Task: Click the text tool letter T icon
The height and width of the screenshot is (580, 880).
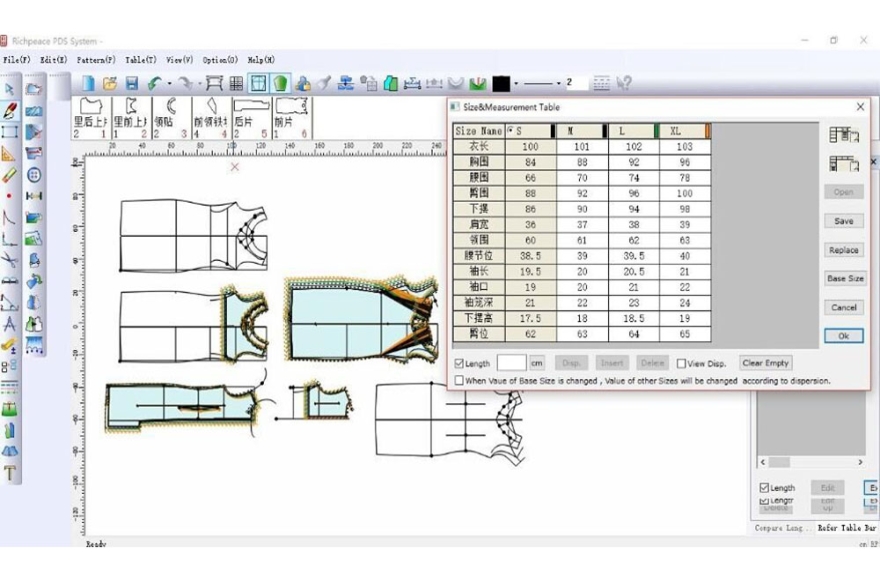Action: point(10,474)
